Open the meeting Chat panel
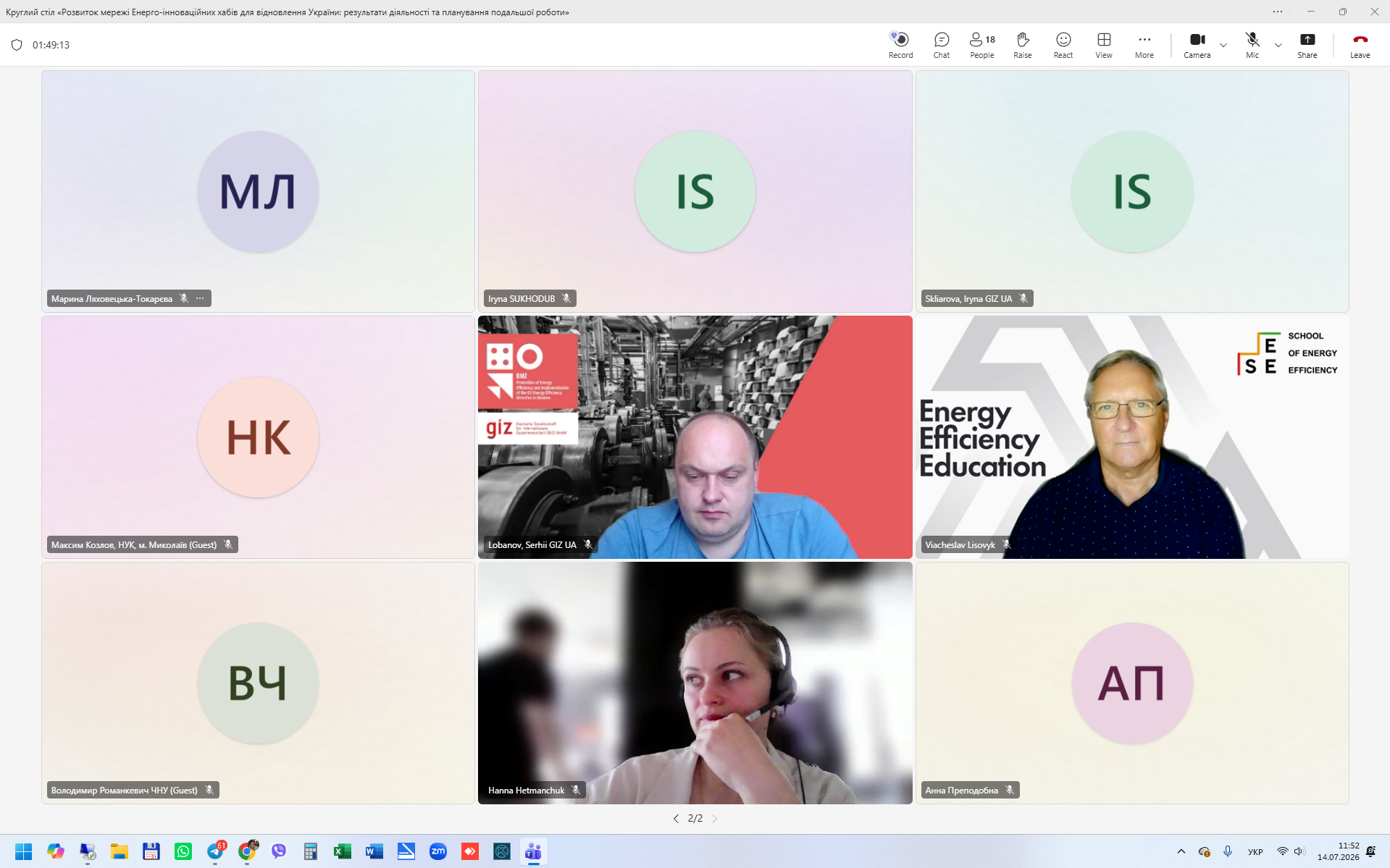This screenshot has width=1390, height=868. click(941, 45)
